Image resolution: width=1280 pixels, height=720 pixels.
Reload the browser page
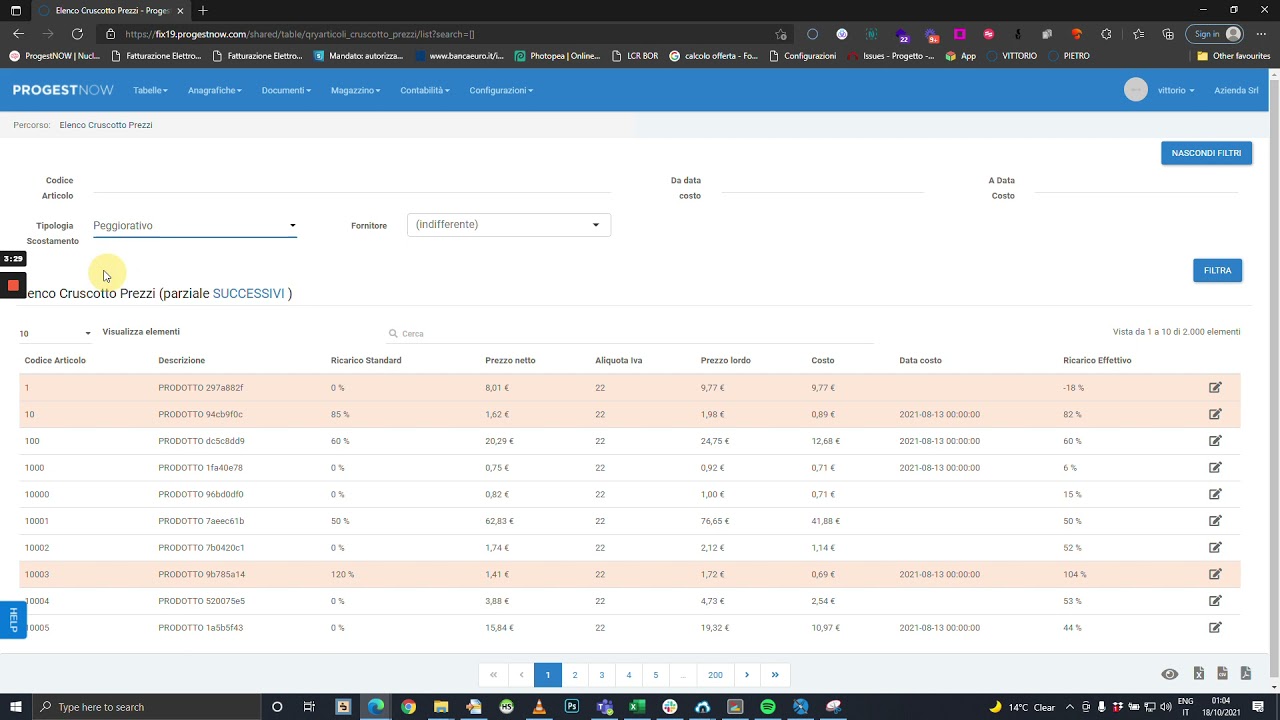click(76, 34)
